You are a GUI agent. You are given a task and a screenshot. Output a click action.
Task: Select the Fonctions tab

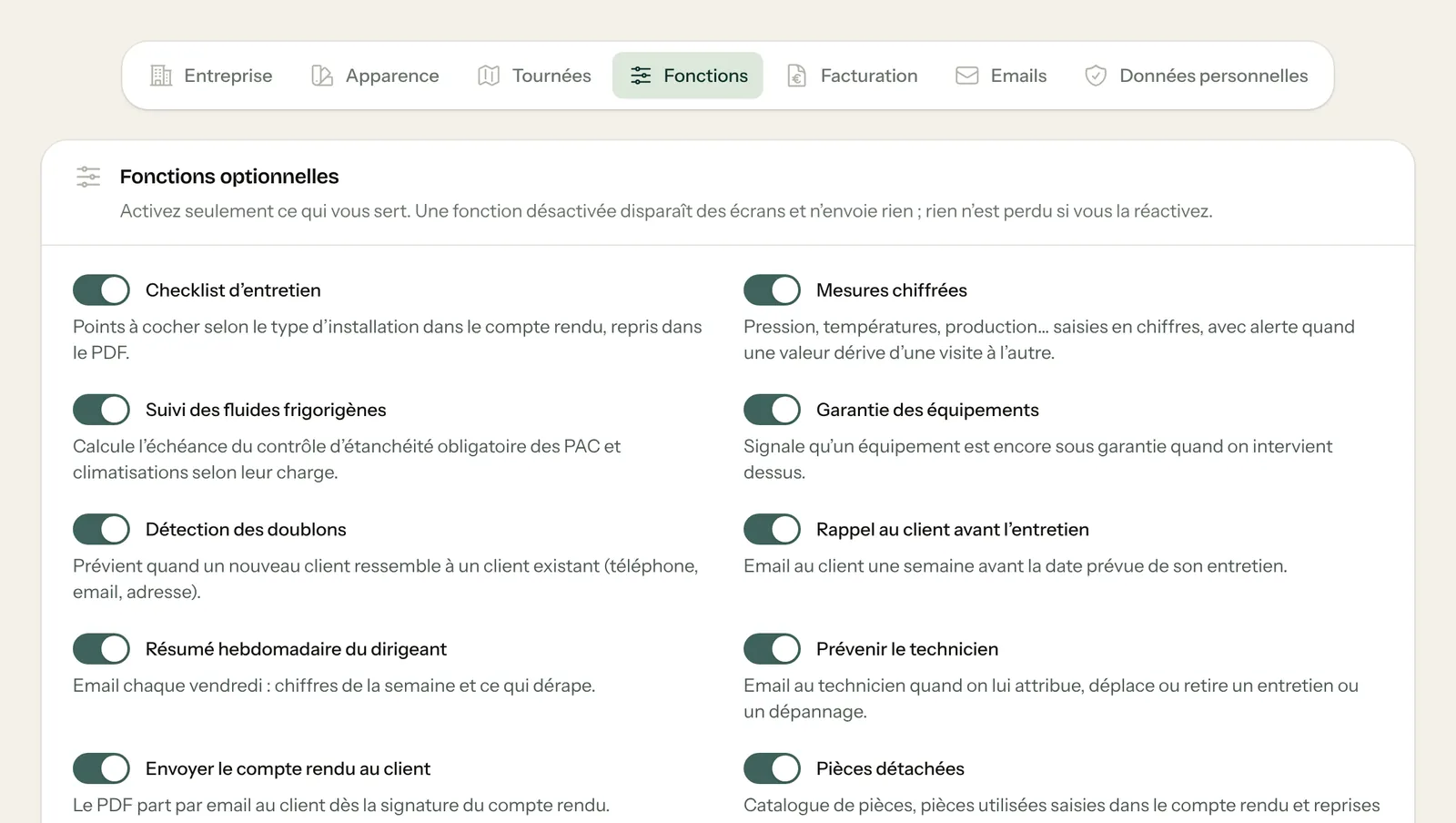688,76
